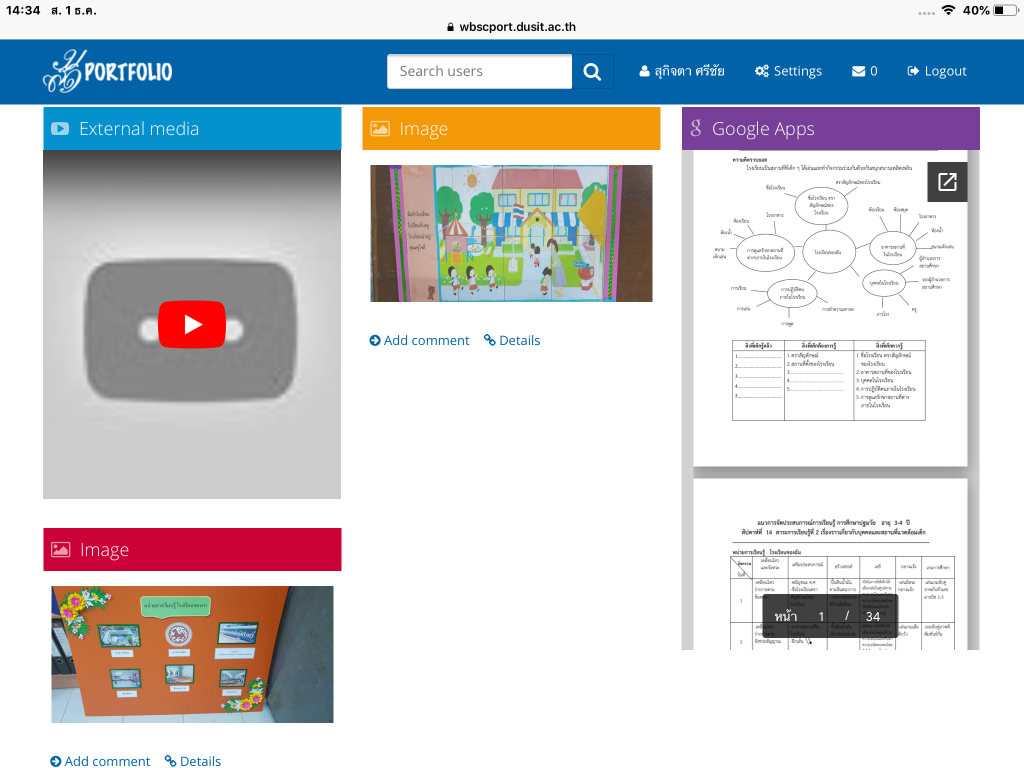
Task: Focus the Search users field
Action: pyautogui.click(x=480, y=71)
